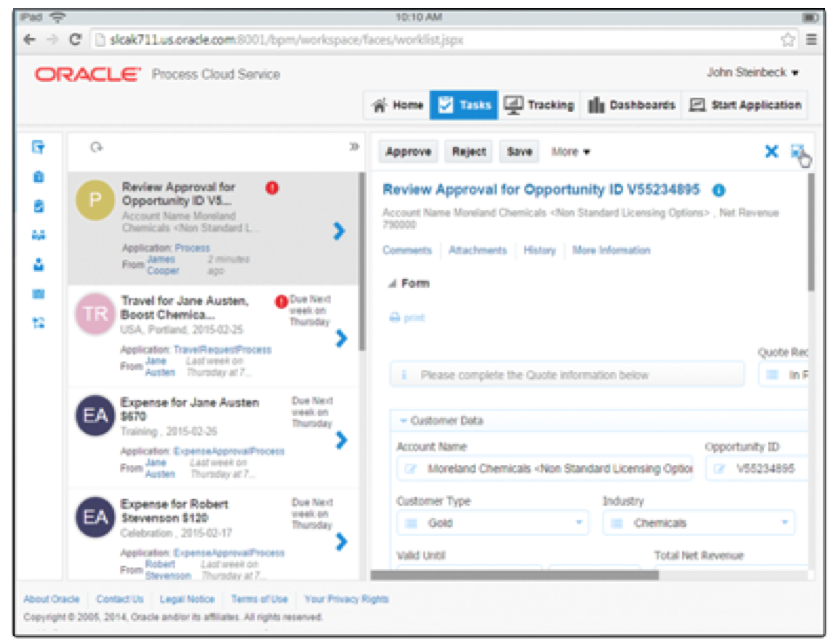
Task: Open Review Approval task via its chevron
Action: click(x=339, y=231)
